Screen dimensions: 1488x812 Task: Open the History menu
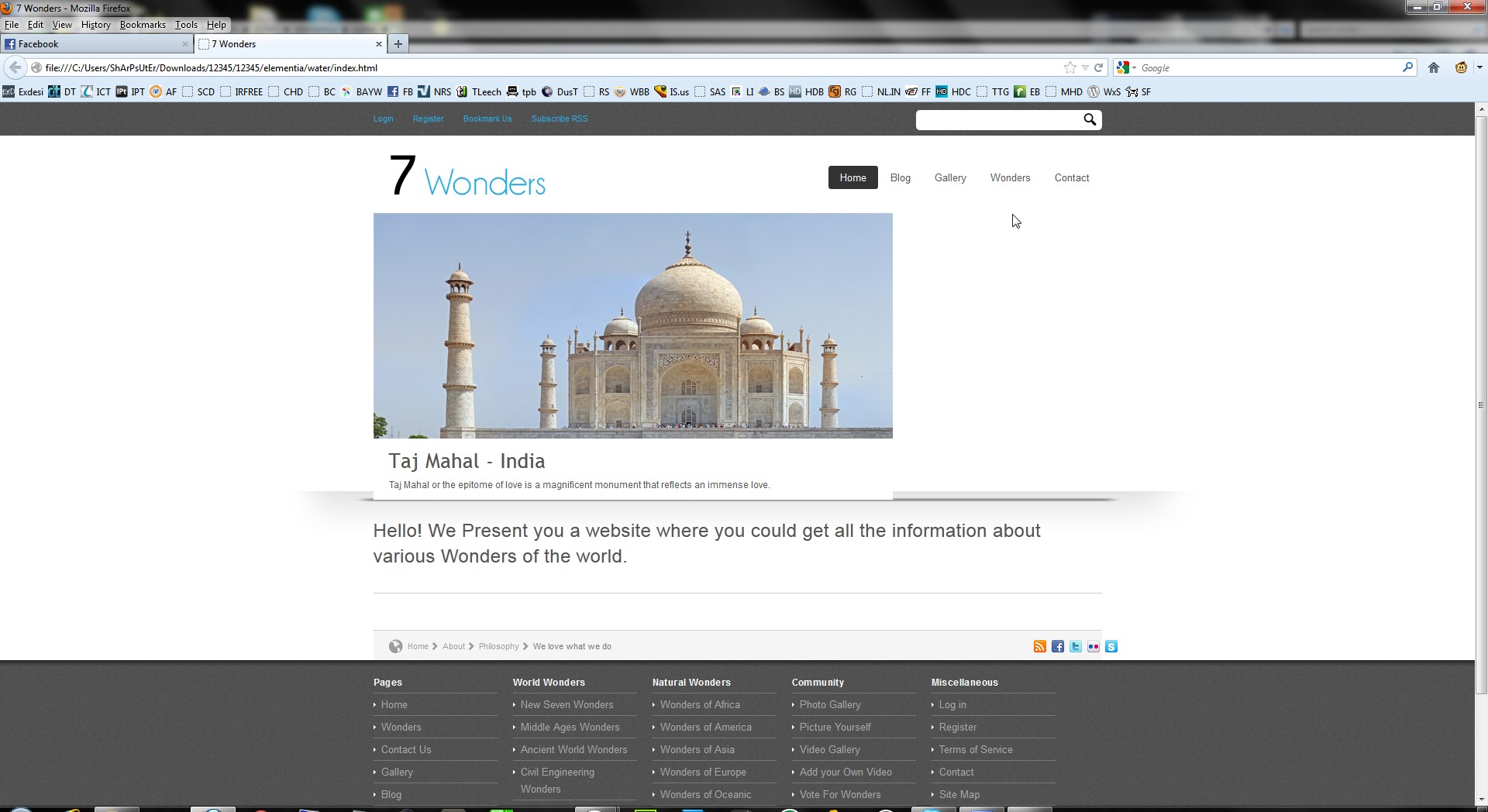[x=96, y=25]
